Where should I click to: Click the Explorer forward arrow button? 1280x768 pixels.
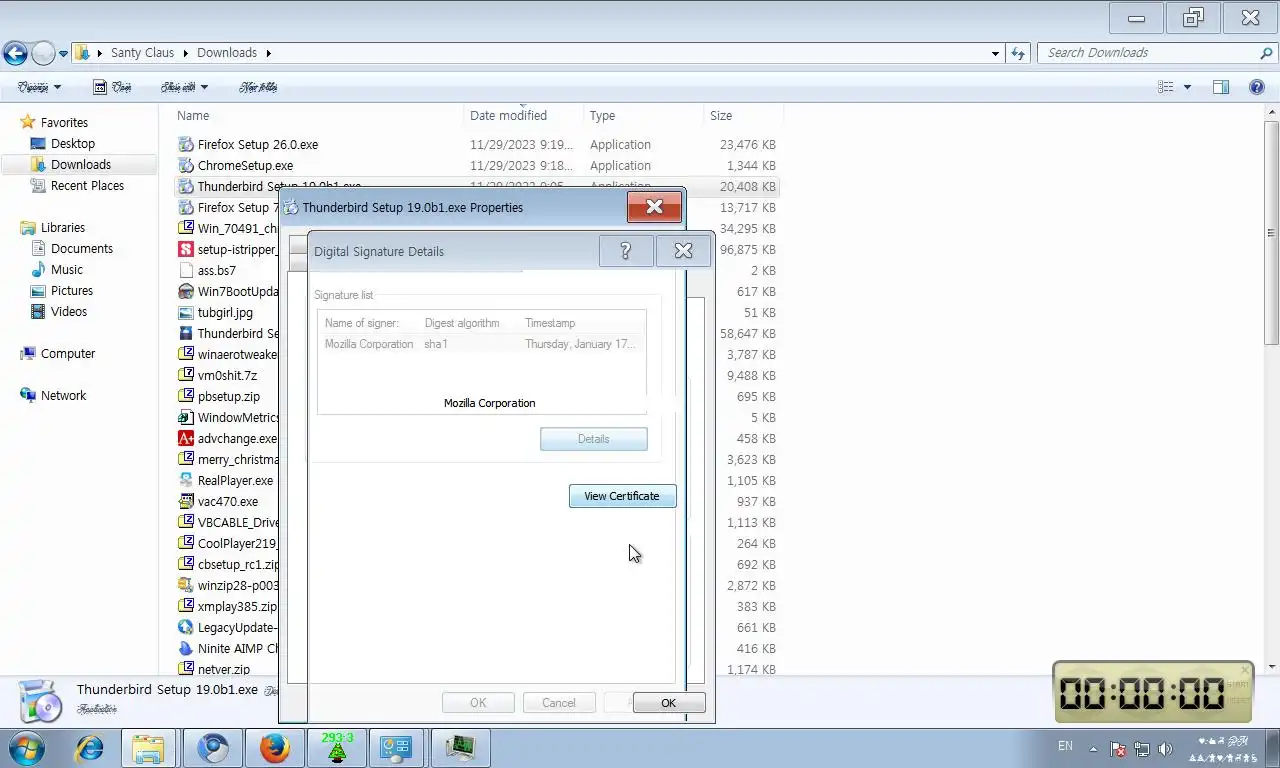(43, 53)
